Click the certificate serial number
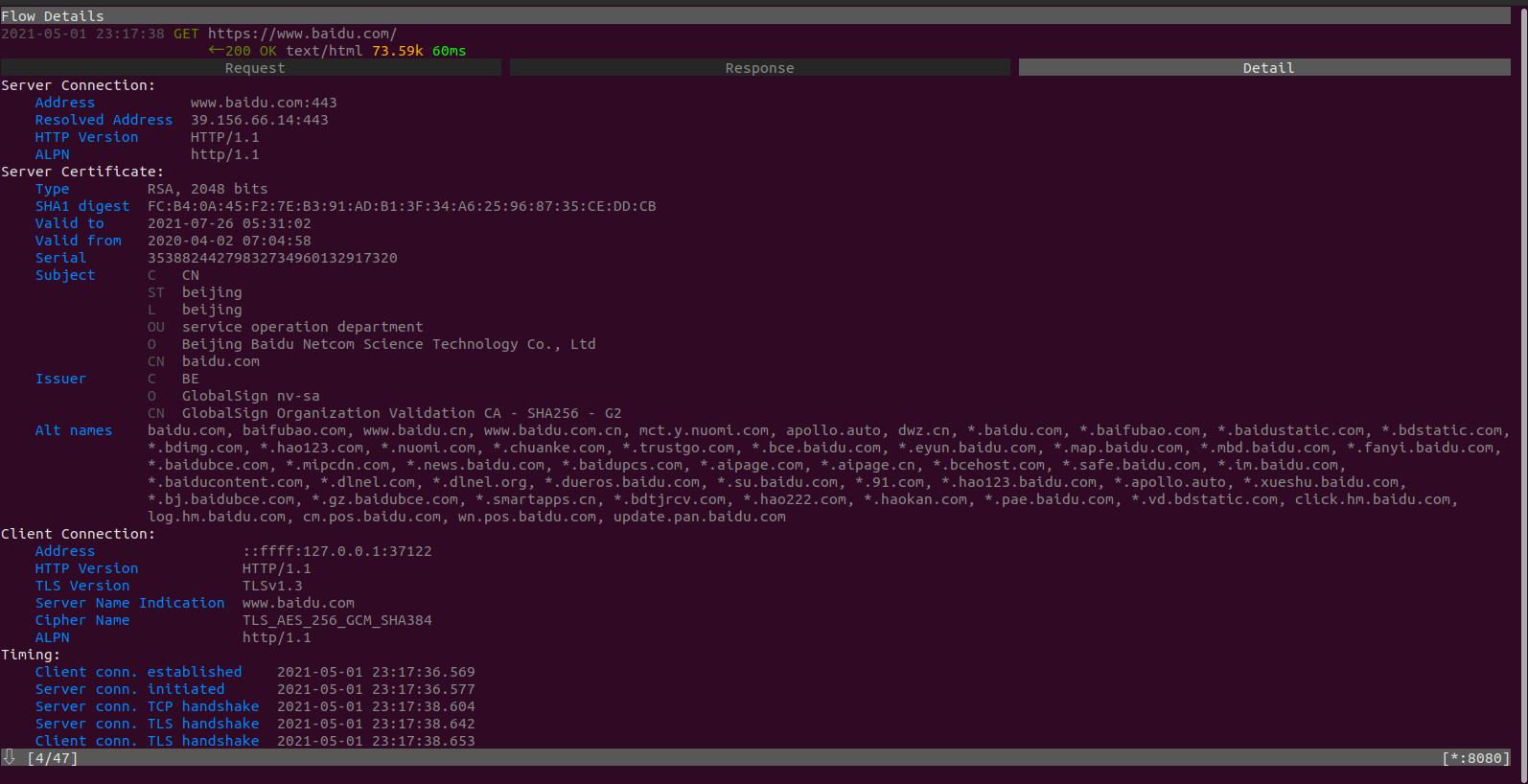Screen dimensions: 1528x784 point(272,258)
